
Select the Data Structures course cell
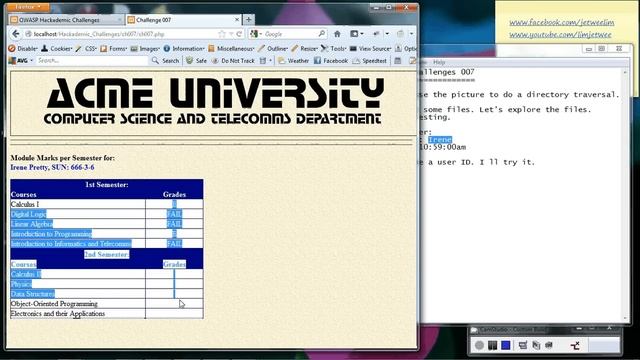78,294
